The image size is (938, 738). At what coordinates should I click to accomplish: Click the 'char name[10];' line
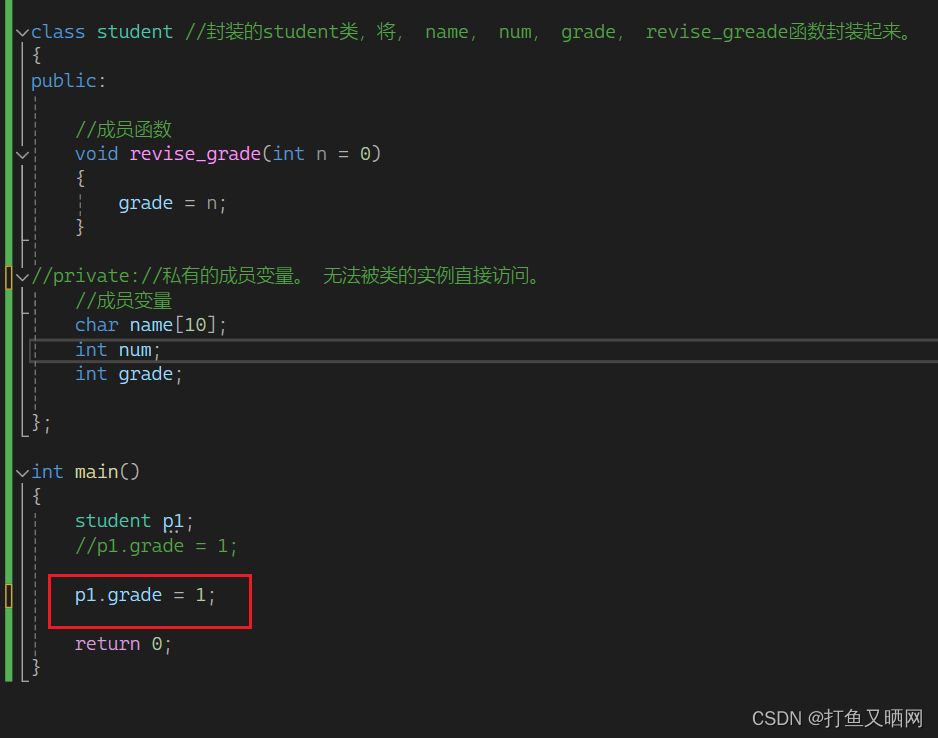tap(151, 325)
